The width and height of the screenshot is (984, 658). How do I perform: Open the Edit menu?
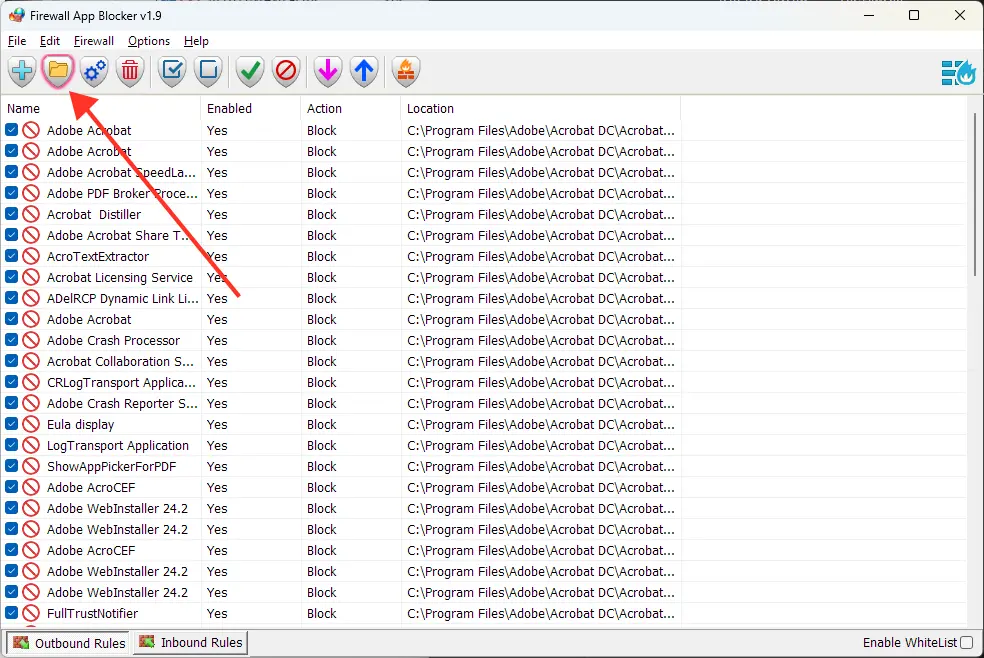coord(50,41)
